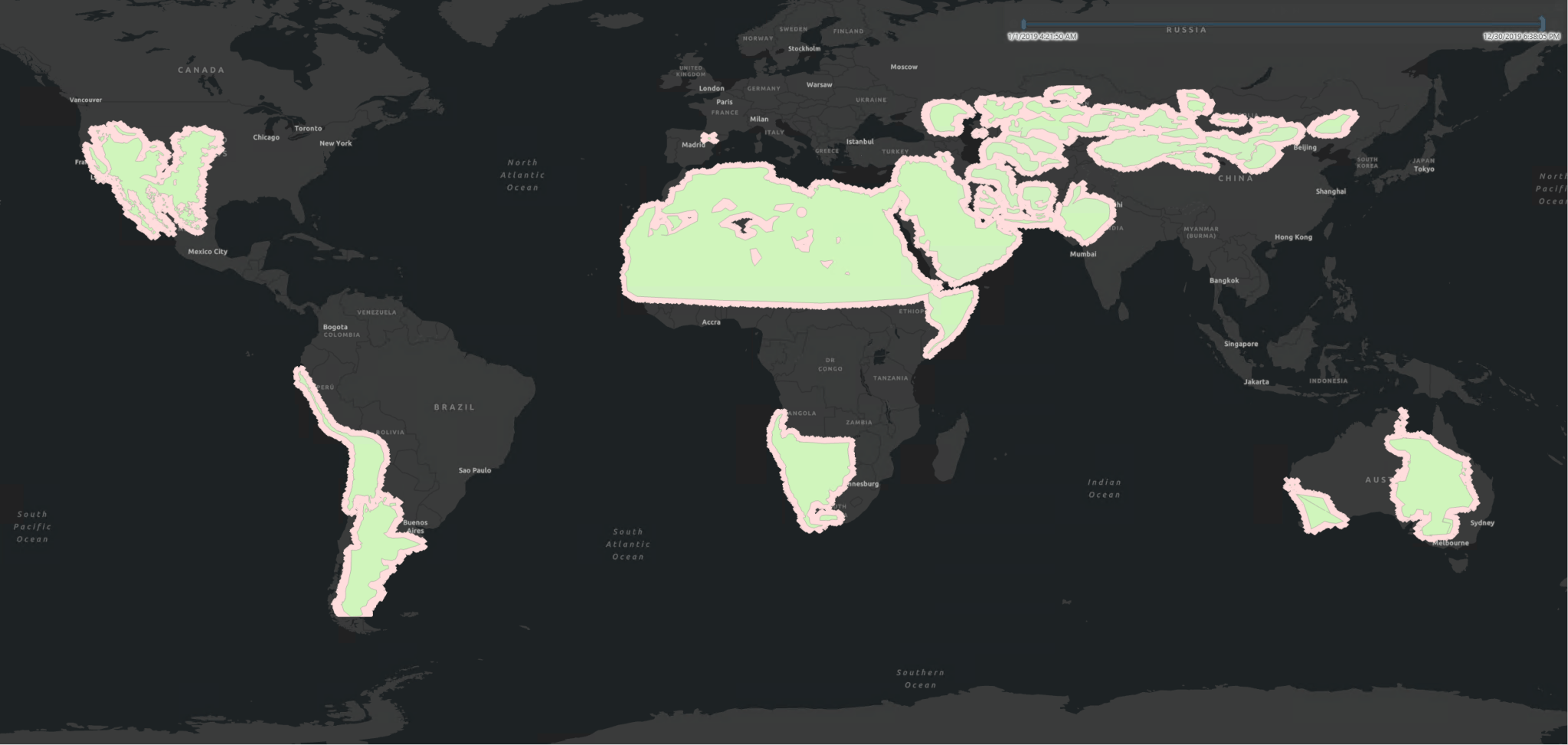Click the Vancouver city label
1568x745 pixels.
[x=86, y=100]
